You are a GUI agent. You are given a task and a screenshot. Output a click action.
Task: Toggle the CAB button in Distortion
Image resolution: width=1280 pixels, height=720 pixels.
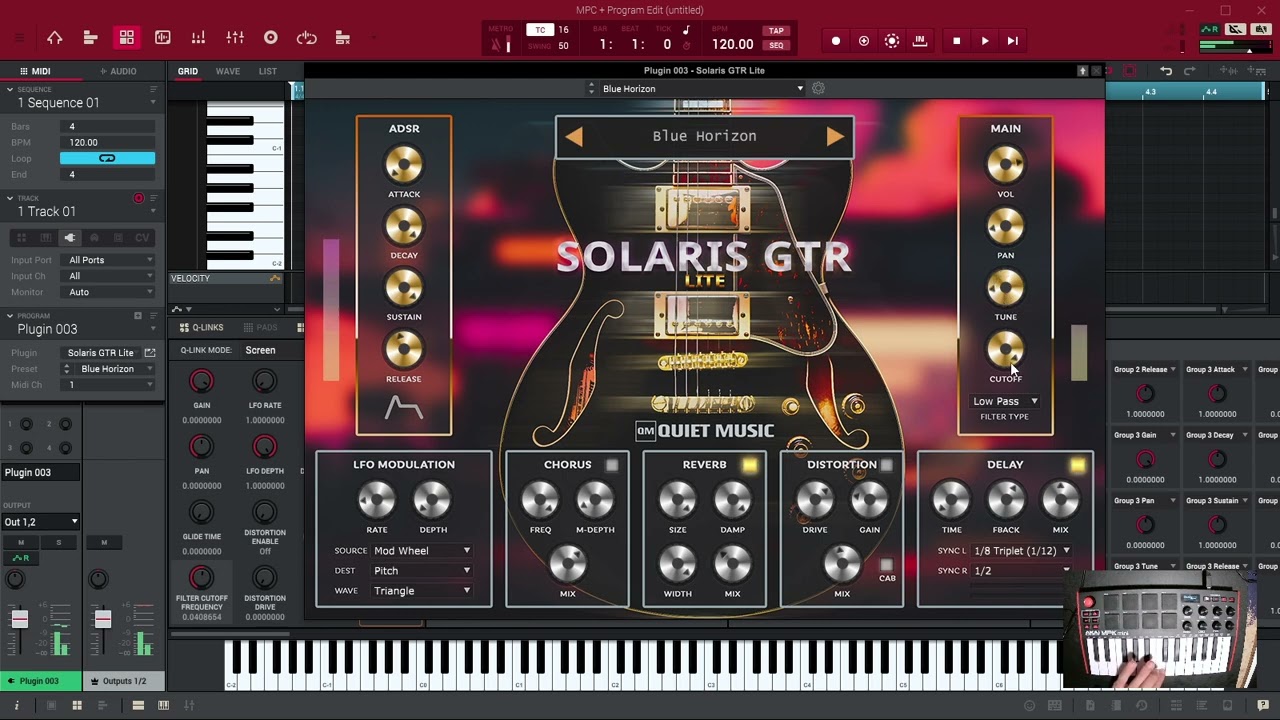point(886,566)
